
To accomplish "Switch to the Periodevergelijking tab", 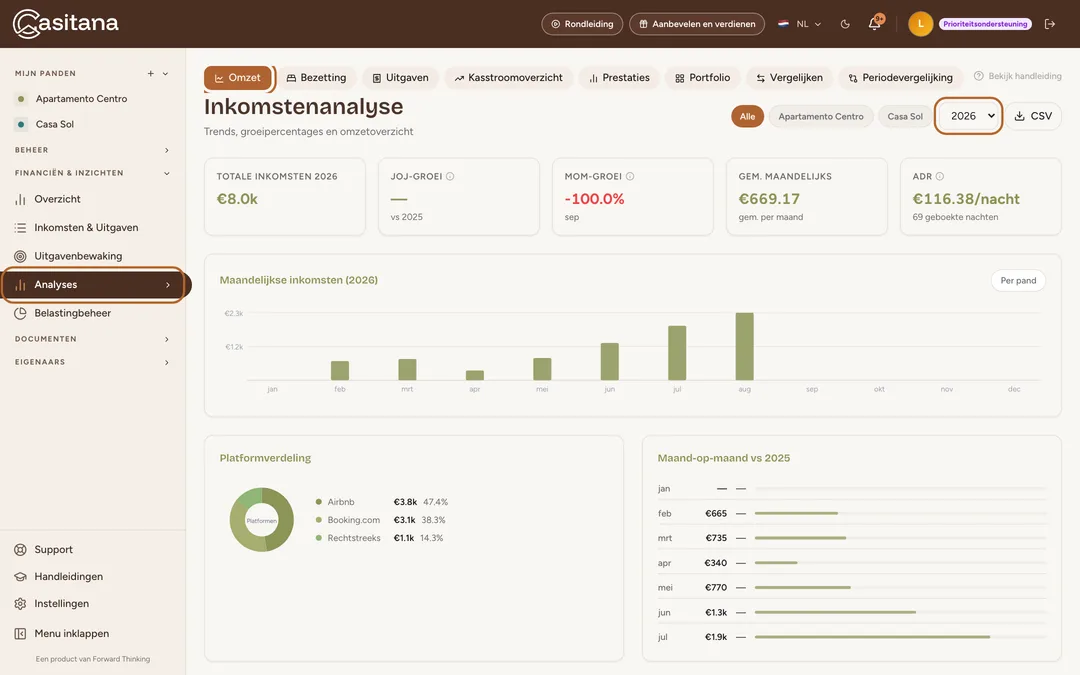I will pos(900,78).
